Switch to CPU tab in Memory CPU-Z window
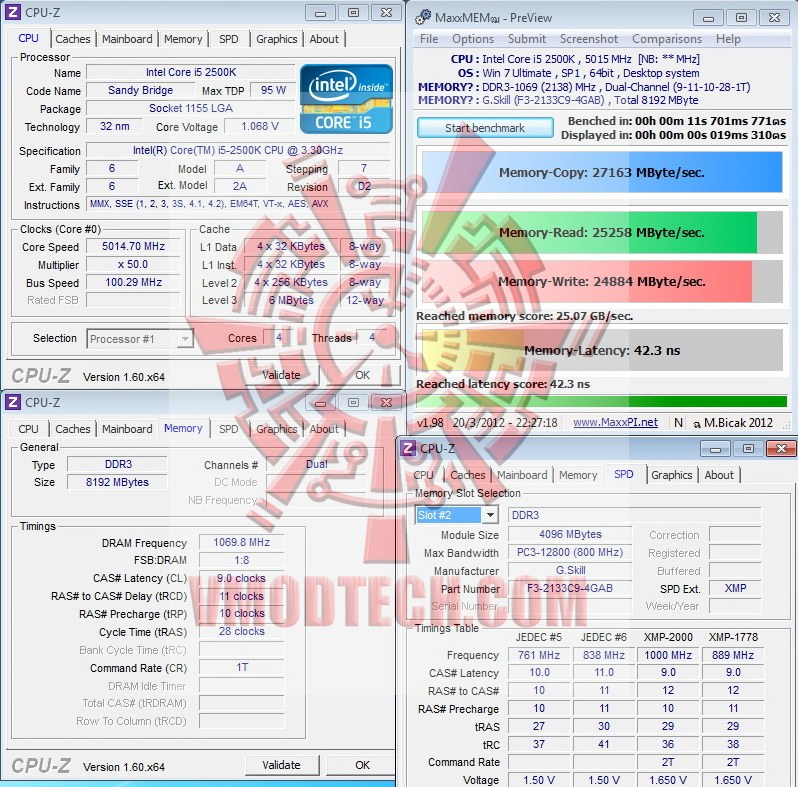Image resolution: width=798 pixels, height=787 pixels. [x=28, y=429]
